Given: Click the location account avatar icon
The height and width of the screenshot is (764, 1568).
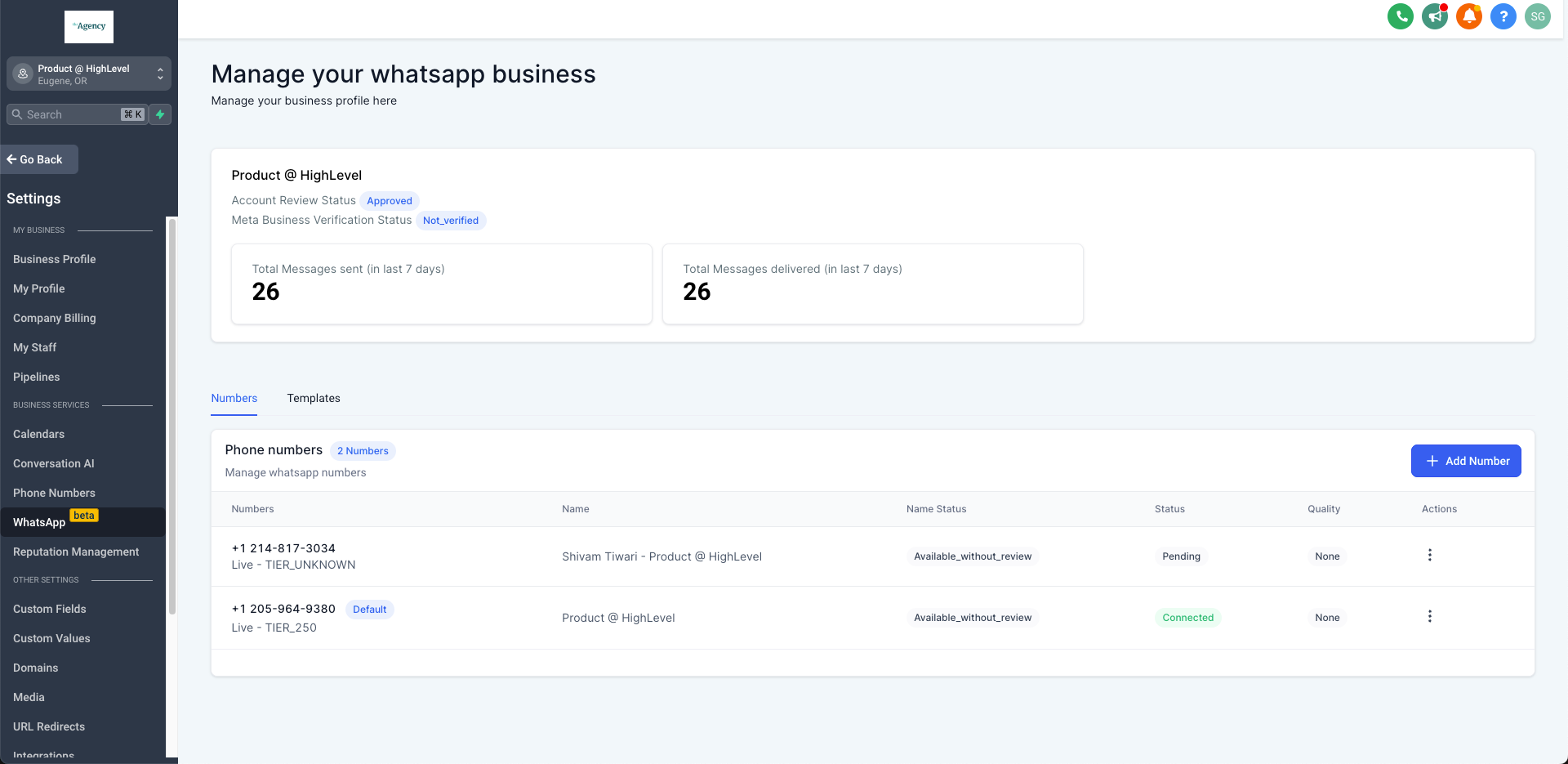Looking at the screenshot, I should pos(23,74).
